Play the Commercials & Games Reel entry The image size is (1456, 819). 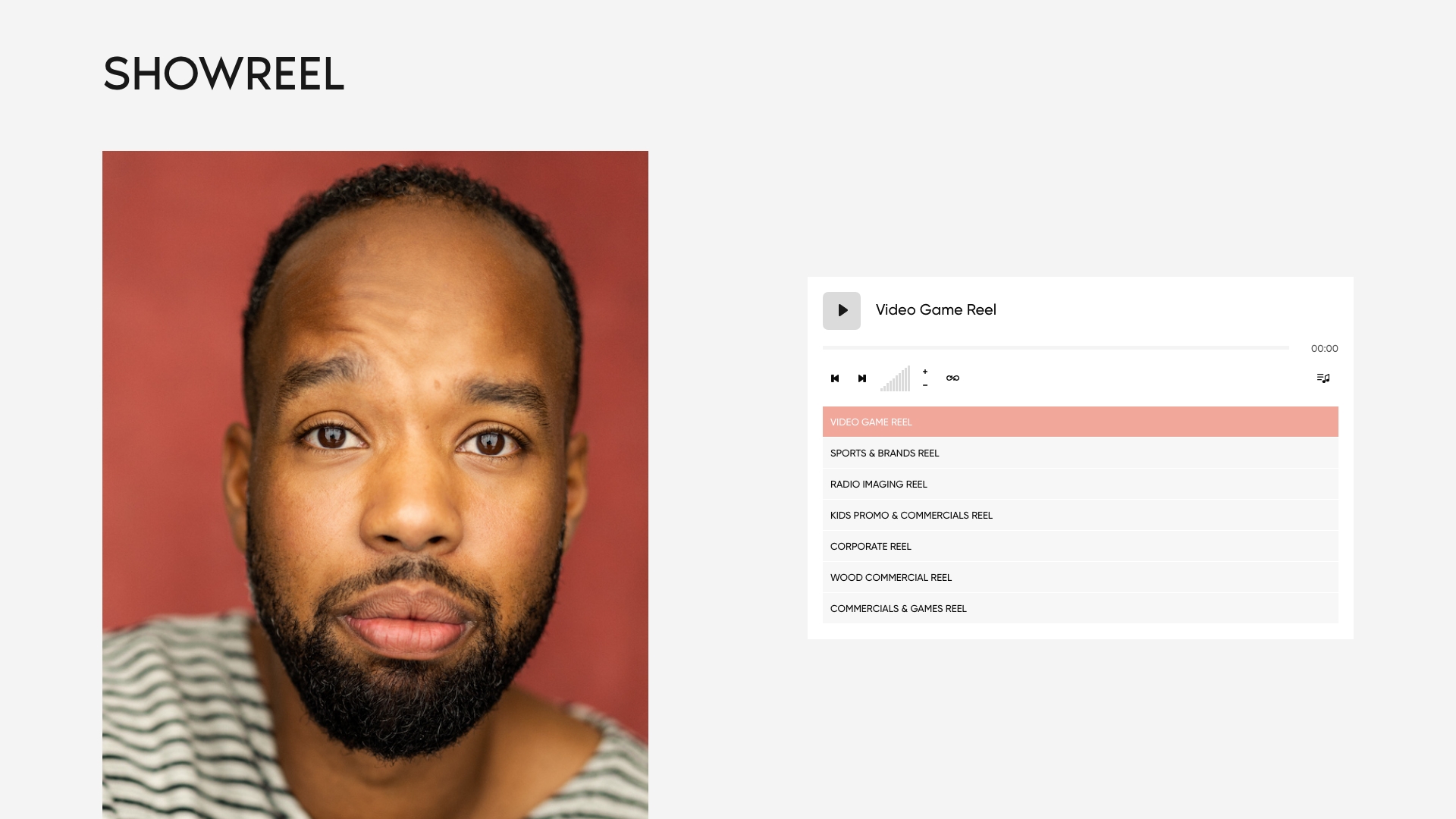pyautogui.click(x=1081, y=609)
